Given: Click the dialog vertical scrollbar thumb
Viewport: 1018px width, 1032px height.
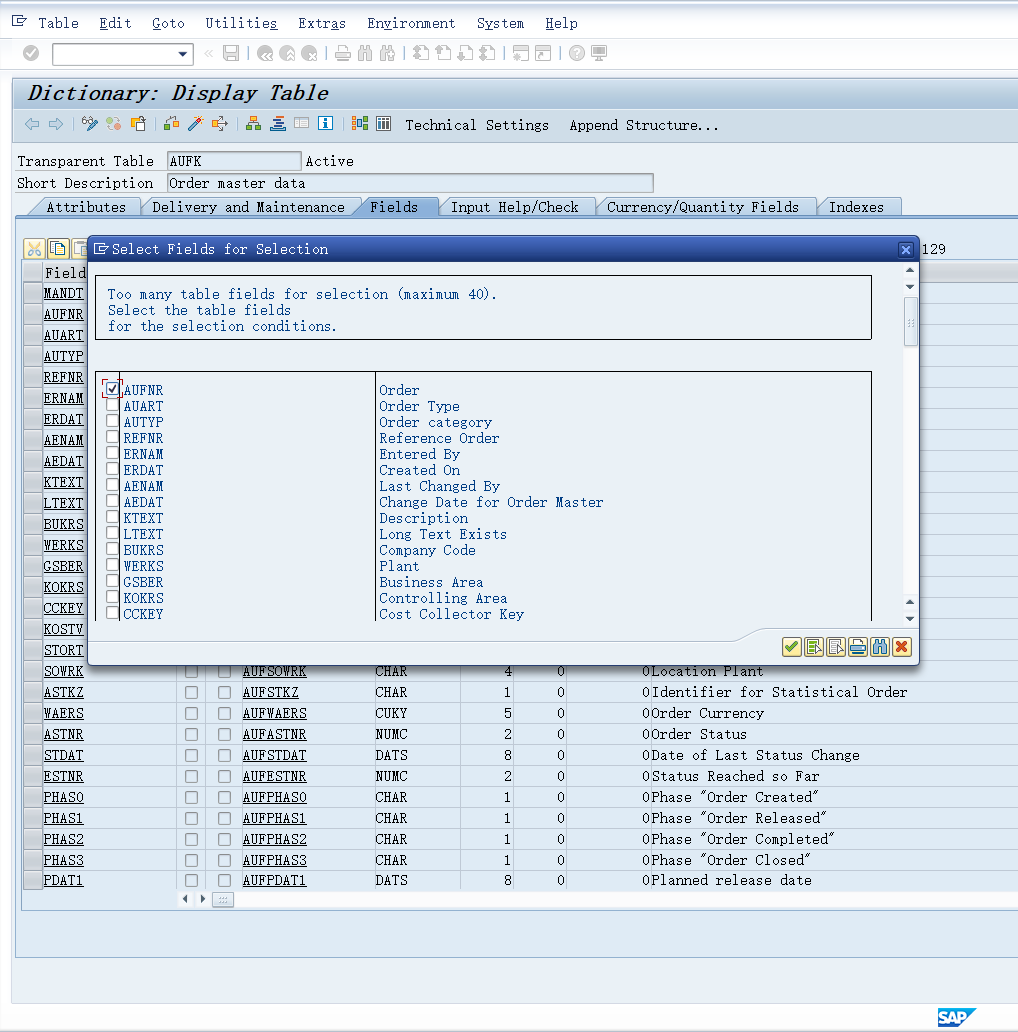Looking at the screenshot, I should click(911, 322).
